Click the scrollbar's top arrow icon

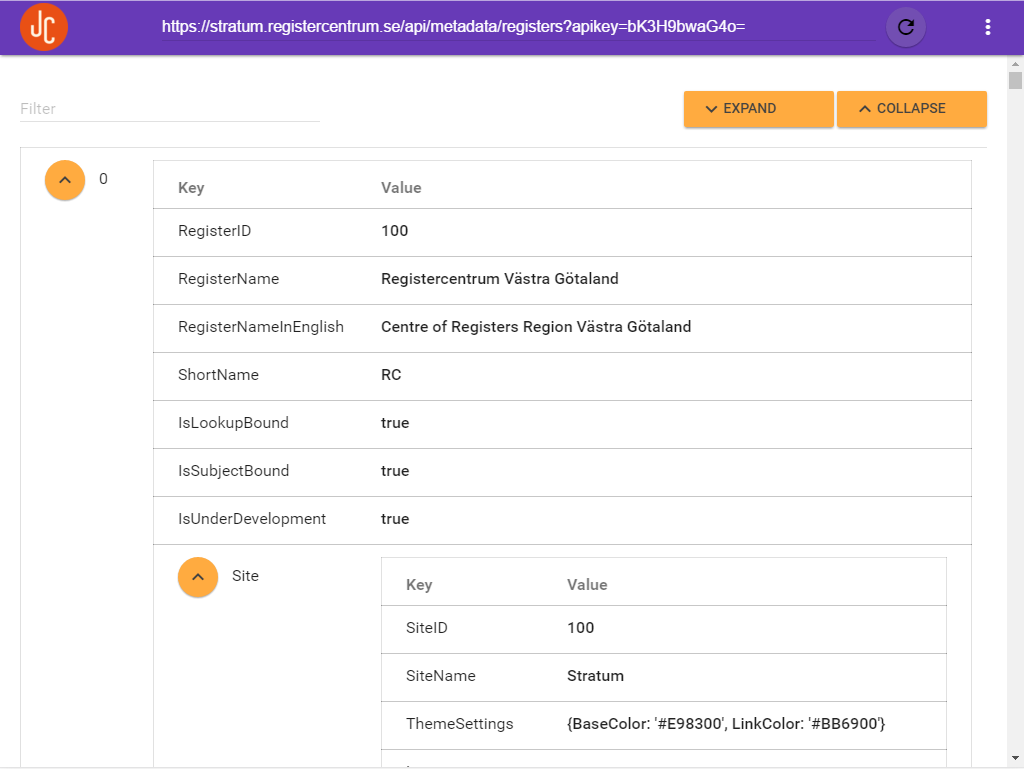tap(1015, 63)
